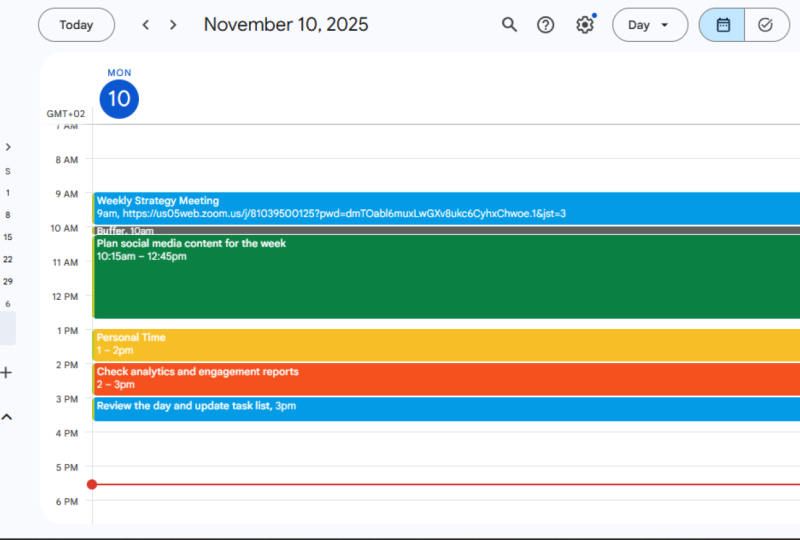Image resolution: width=800 pixels, height=540 pixels.
Task: Click the Today button
Action: 77,25
